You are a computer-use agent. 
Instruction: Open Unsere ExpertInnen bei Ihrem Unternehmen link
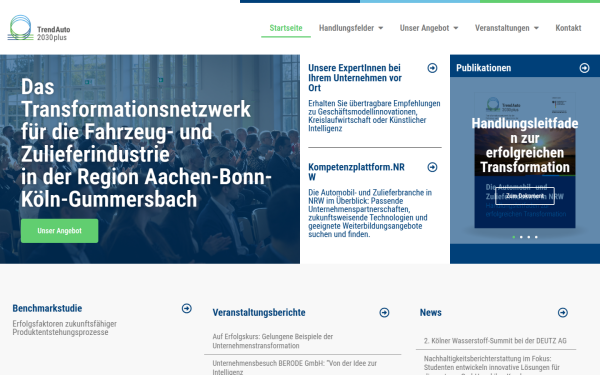tap(355, 78)
